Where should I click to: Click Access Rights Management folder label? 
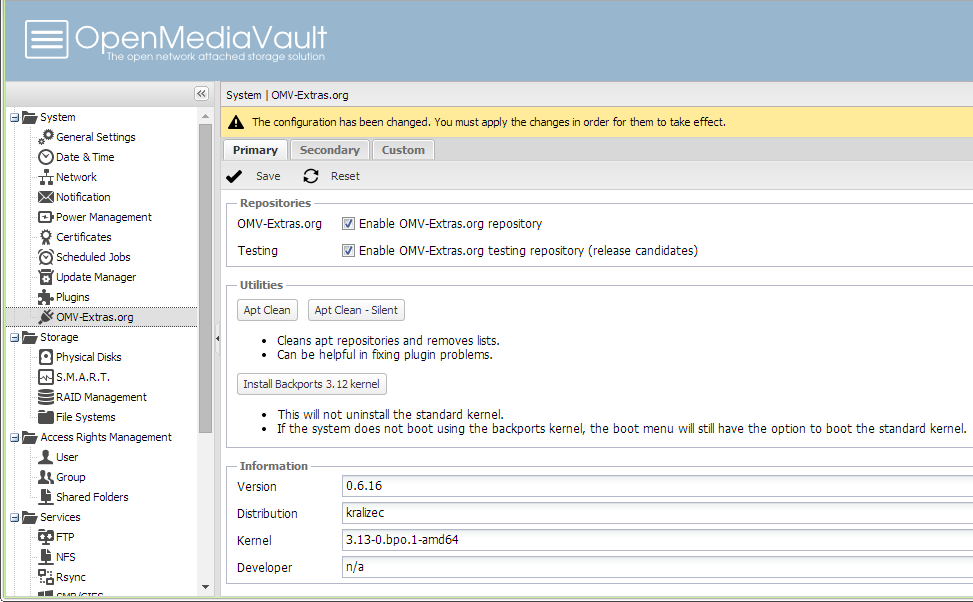tap(106, 437)
